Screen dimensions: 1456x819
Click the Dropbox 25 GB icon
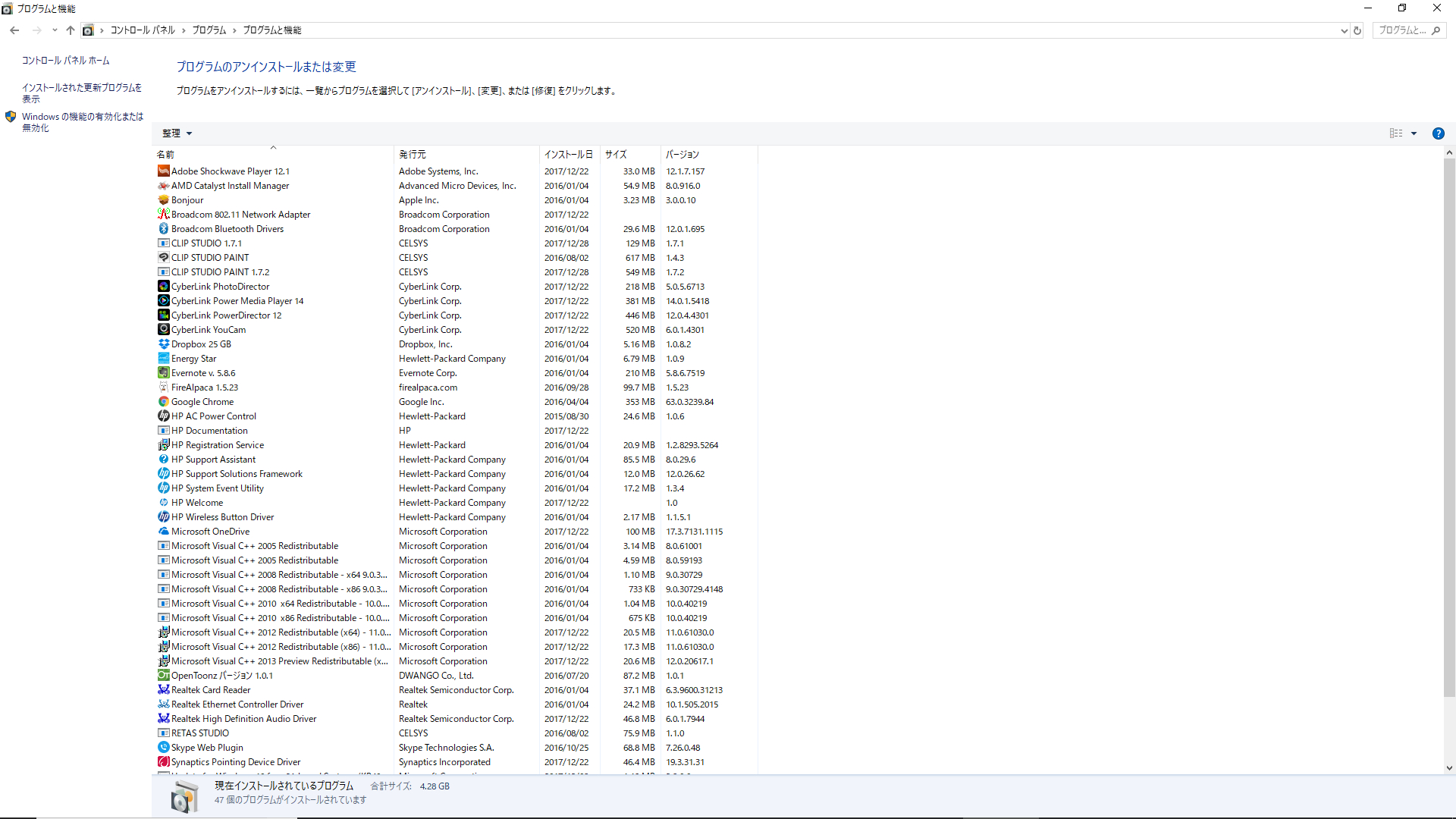coord(163,344)
